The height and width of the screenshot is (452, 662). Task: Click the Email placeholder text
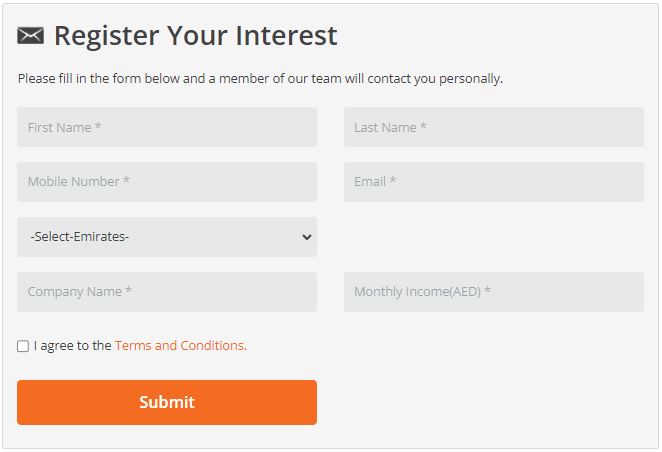click(375, 182)
